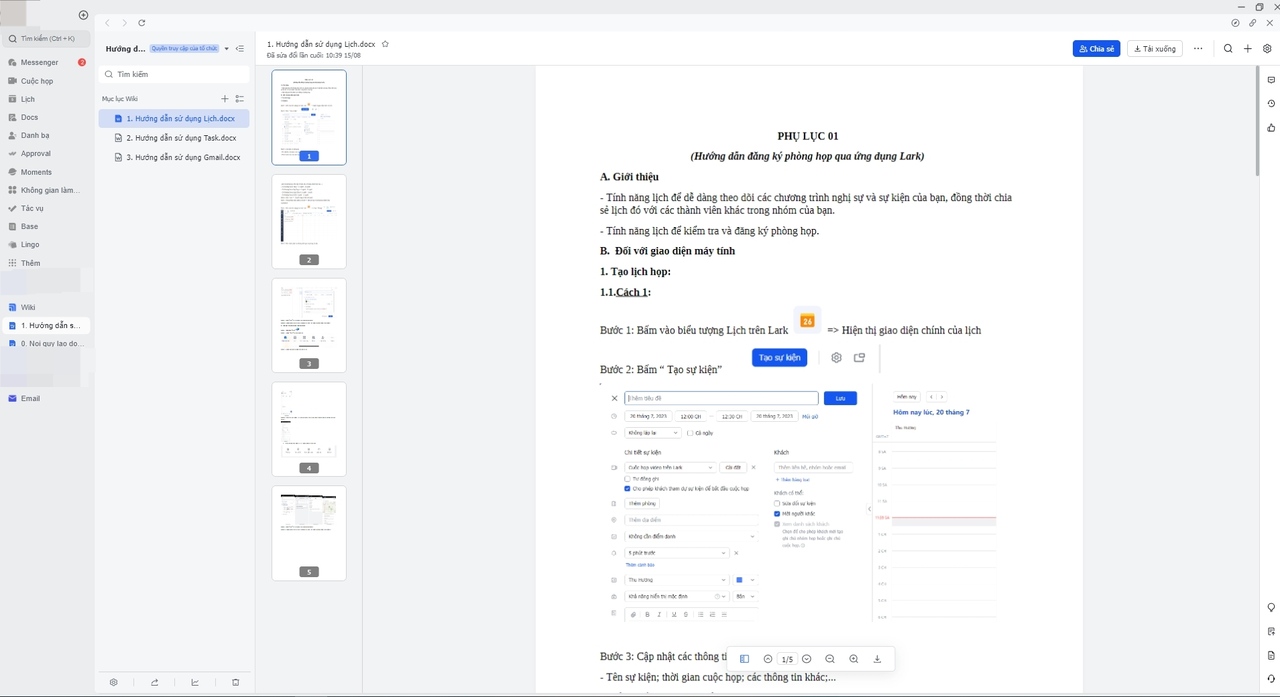Go to next page using down chevron

click(x=807, y=659)
